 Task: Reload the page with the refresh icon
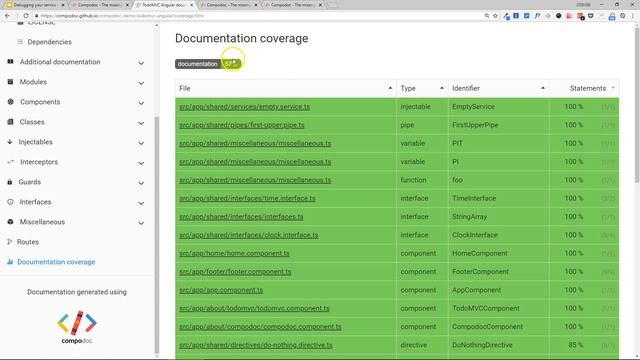pos(26,16)
